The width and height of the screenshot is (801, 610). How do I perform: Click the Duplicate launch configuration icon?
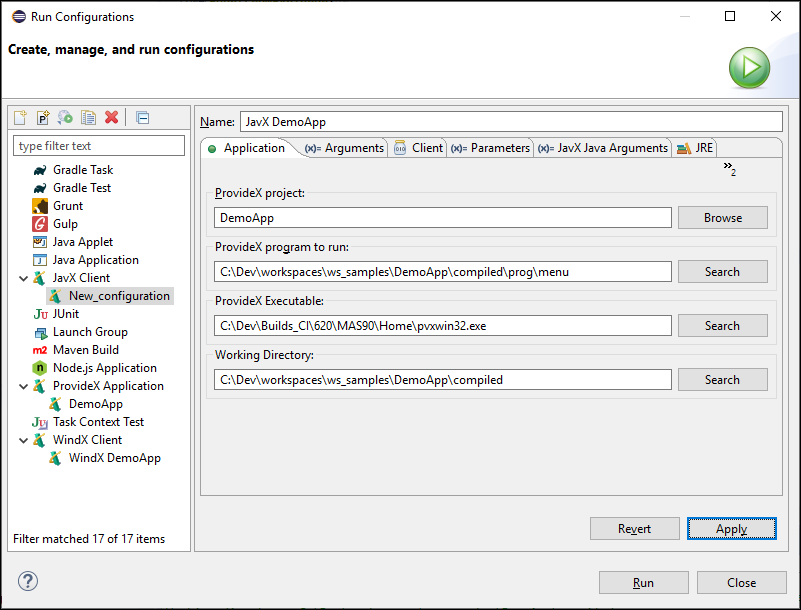(x=88, y=118)
